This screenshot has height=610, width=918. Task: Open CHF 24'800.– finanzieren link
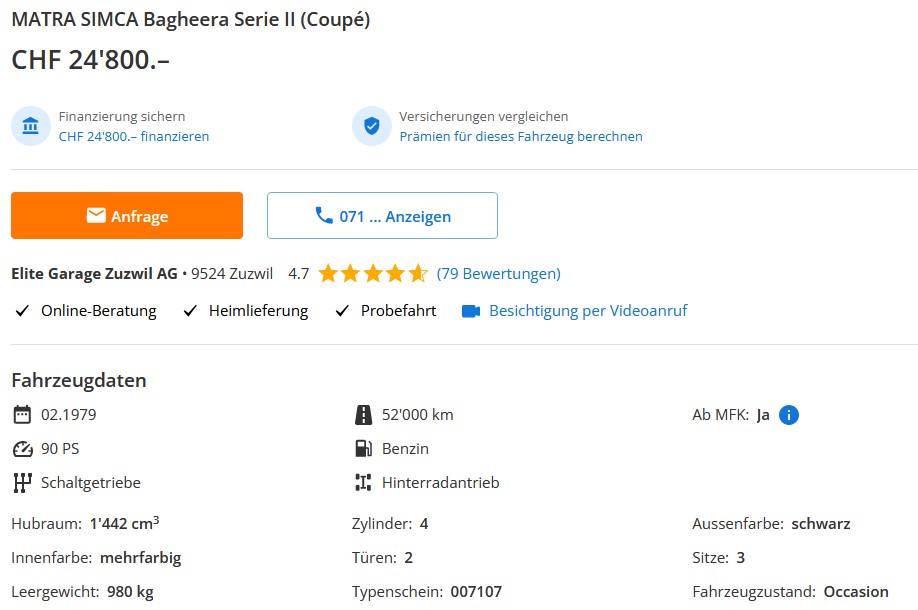(x=133, y=136)
